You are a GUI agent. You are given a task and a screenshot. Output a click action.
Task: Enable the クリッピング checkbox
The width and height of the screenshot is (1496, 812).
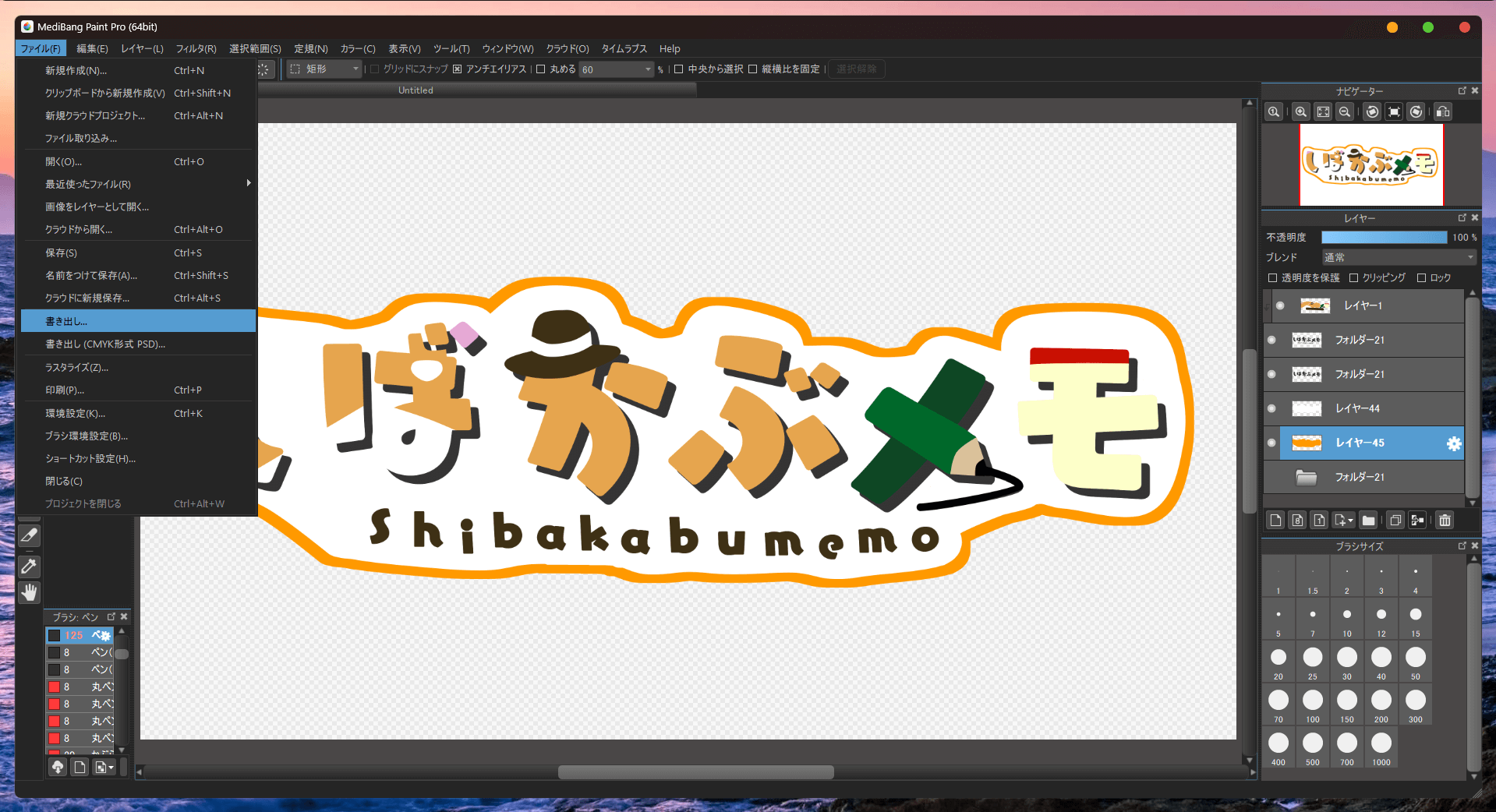[1354, 278]
